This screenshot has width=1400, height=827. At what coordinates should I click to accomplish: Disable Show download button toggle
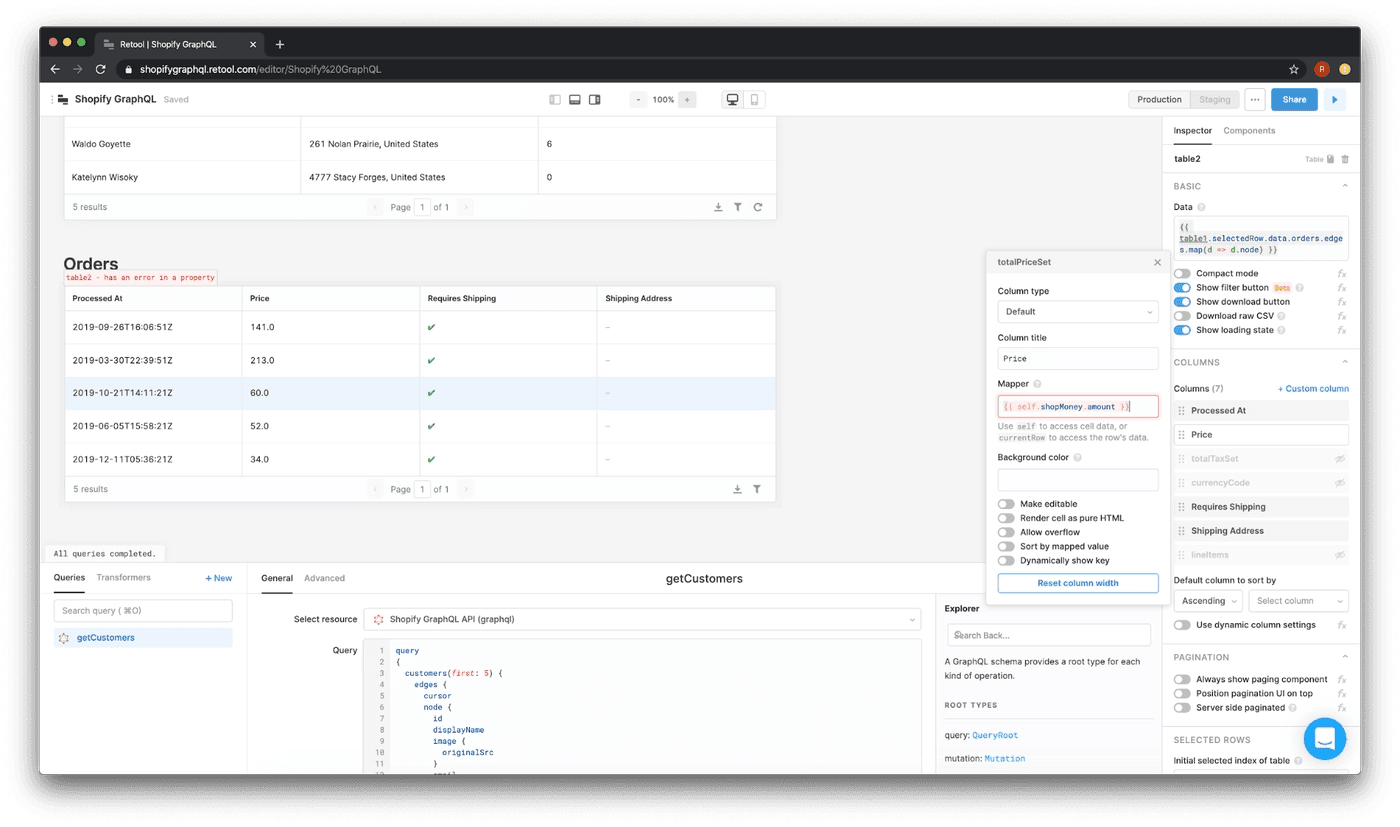(1183, 301)
